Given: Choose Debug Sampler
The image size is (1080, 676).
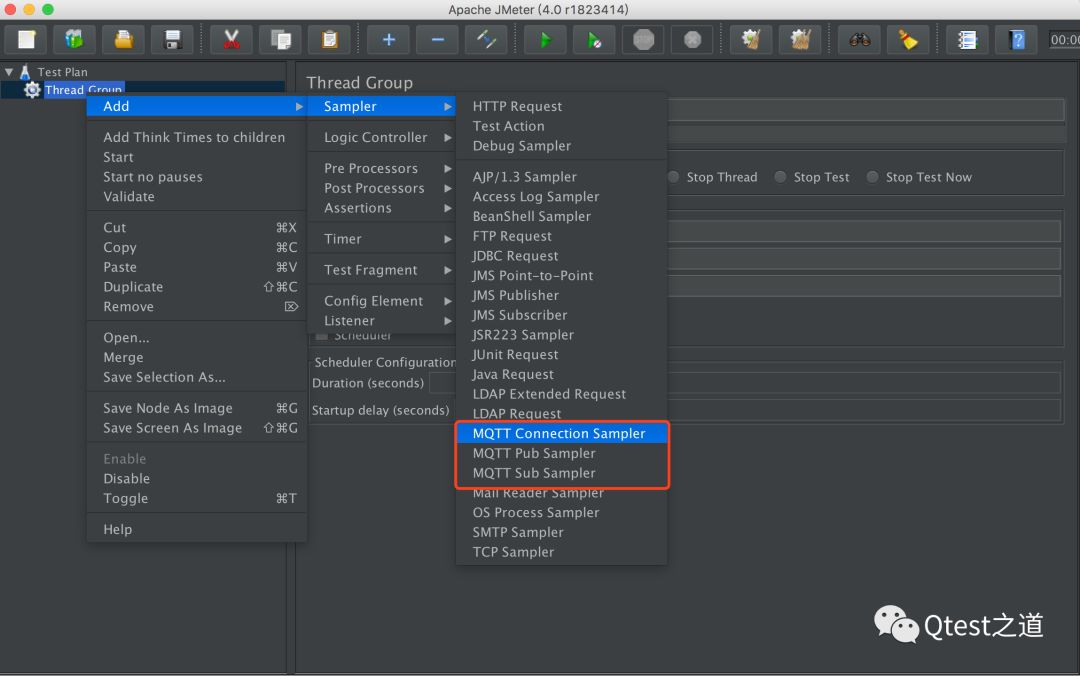Looking at the screenshot, I should click(x=561, y=146).
